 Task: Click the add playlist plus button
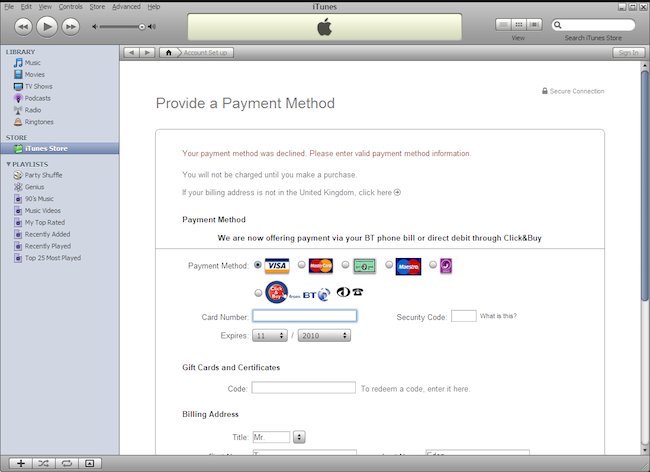(x=21, y=463)
